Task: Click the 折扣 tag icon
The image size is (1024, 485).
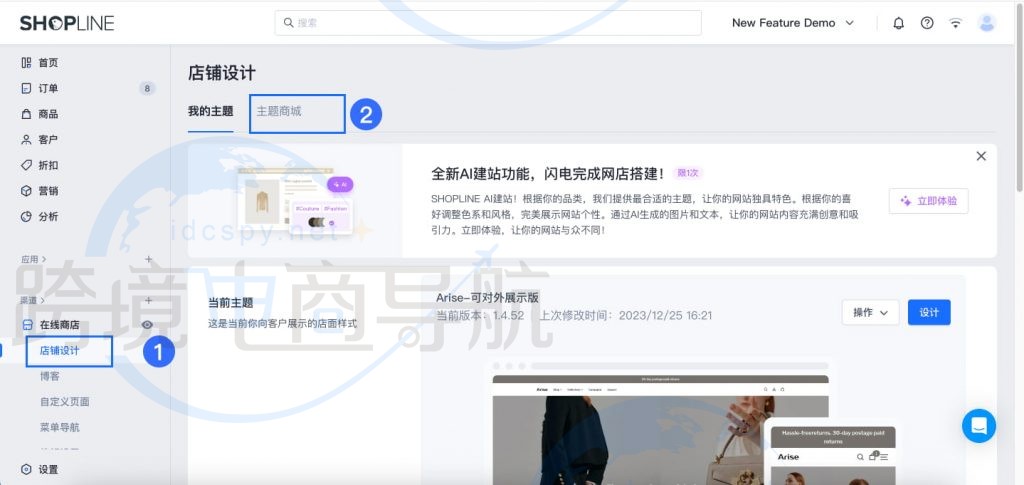Action: (26, 165)
